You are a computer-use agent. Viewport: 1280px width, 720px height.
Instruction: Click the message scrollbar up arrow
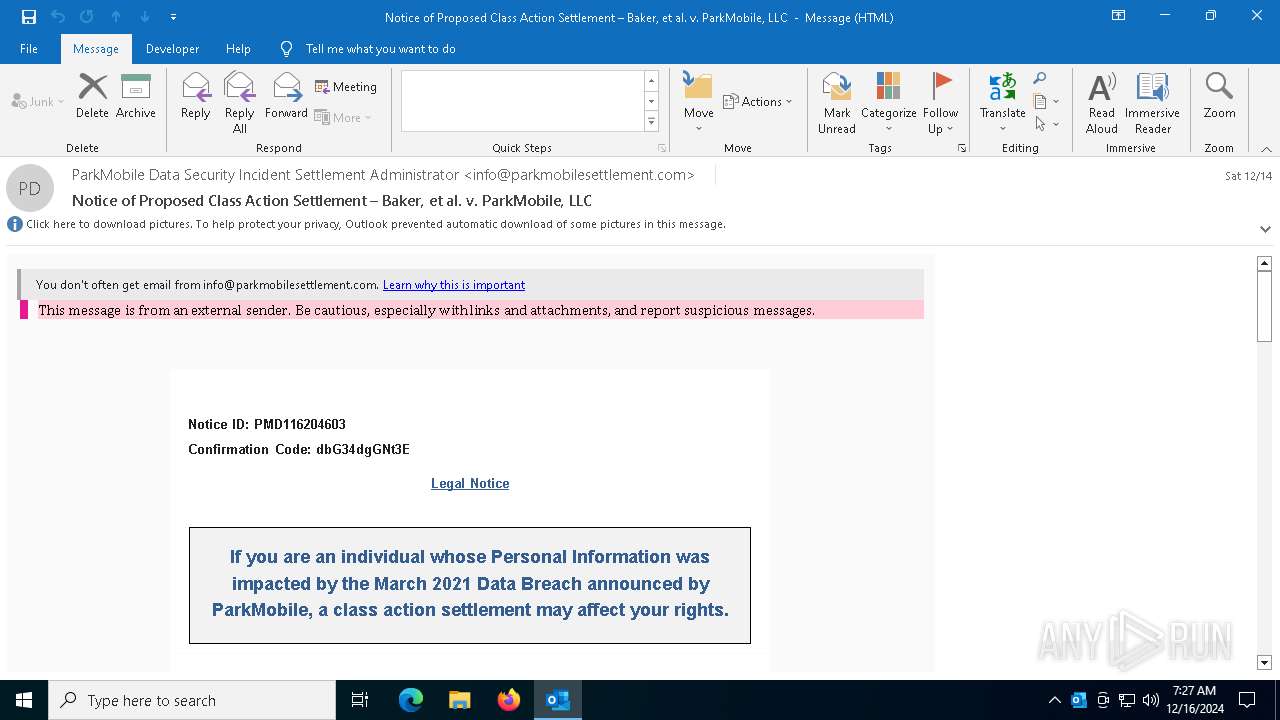(1264, 263)
